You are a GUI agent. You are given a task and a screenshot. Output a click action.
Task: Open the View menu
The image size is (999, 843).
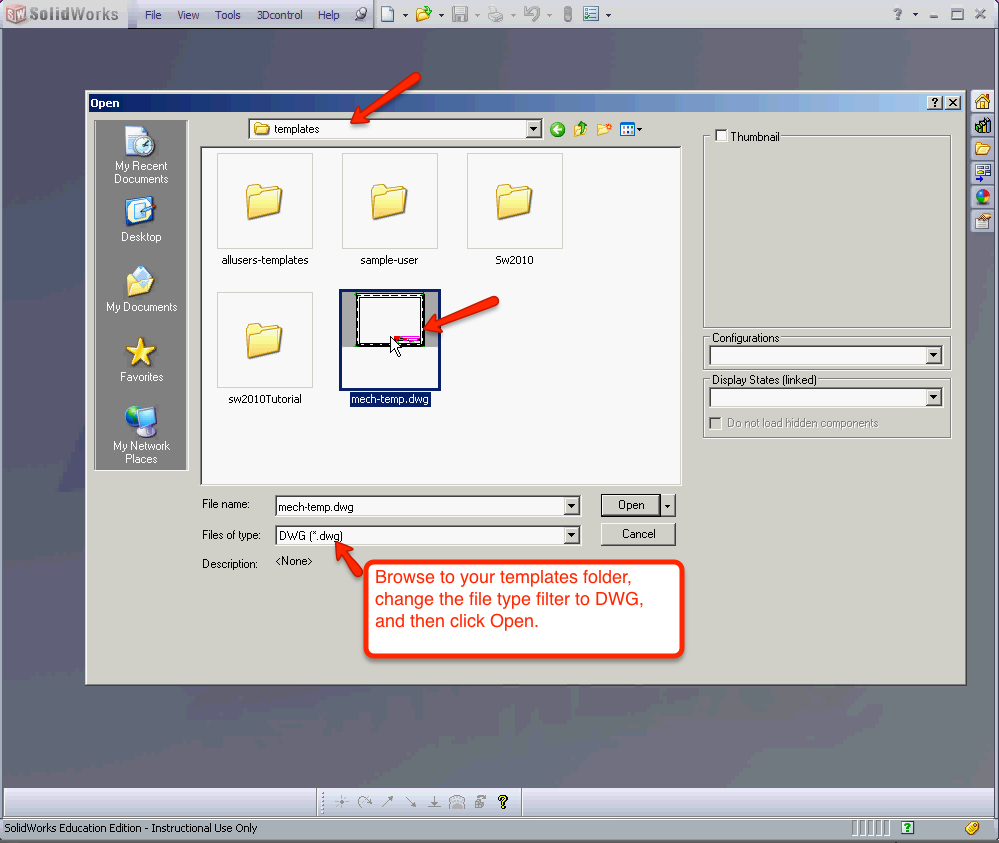point(188,15)
